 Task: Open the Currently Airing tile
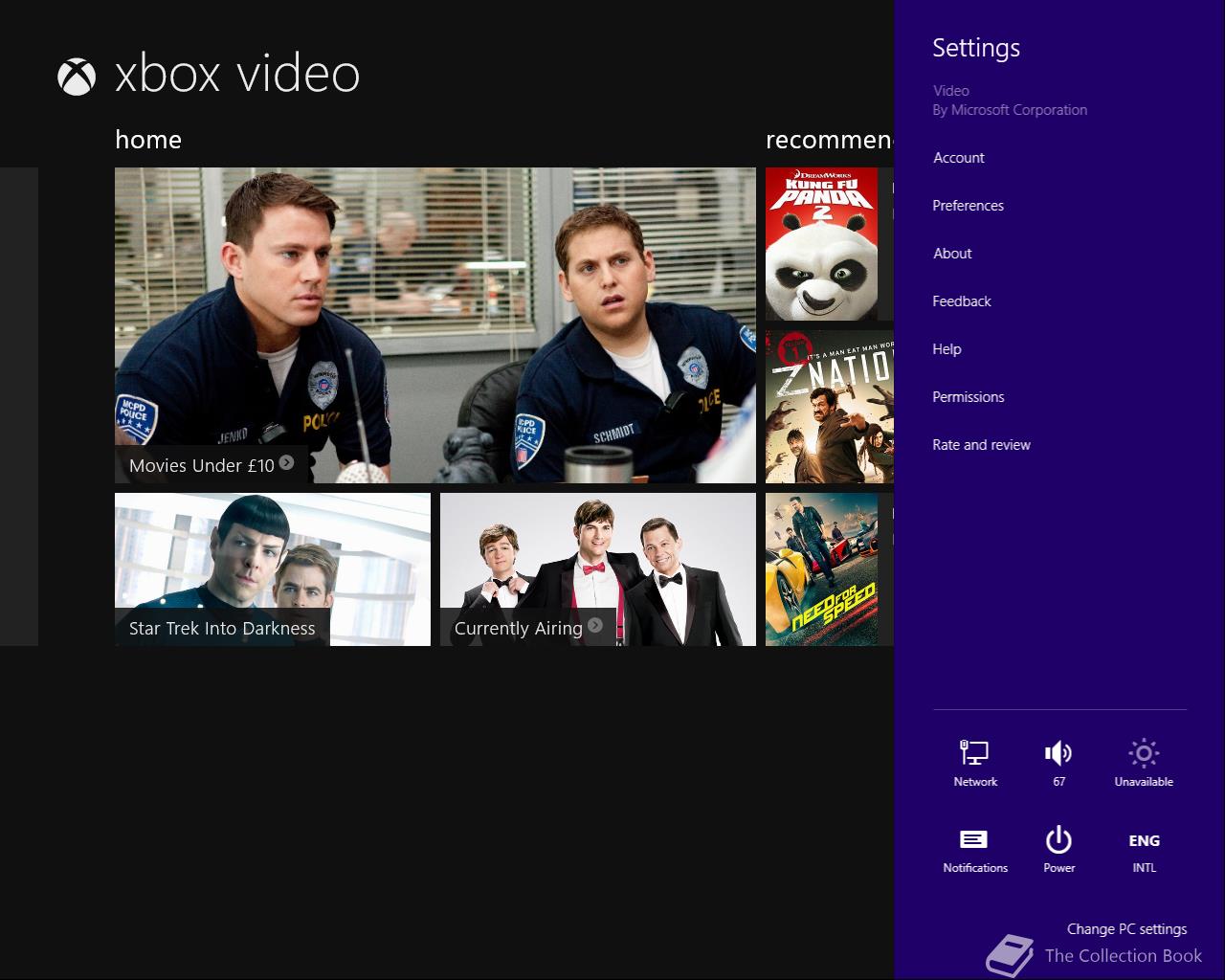598,569
